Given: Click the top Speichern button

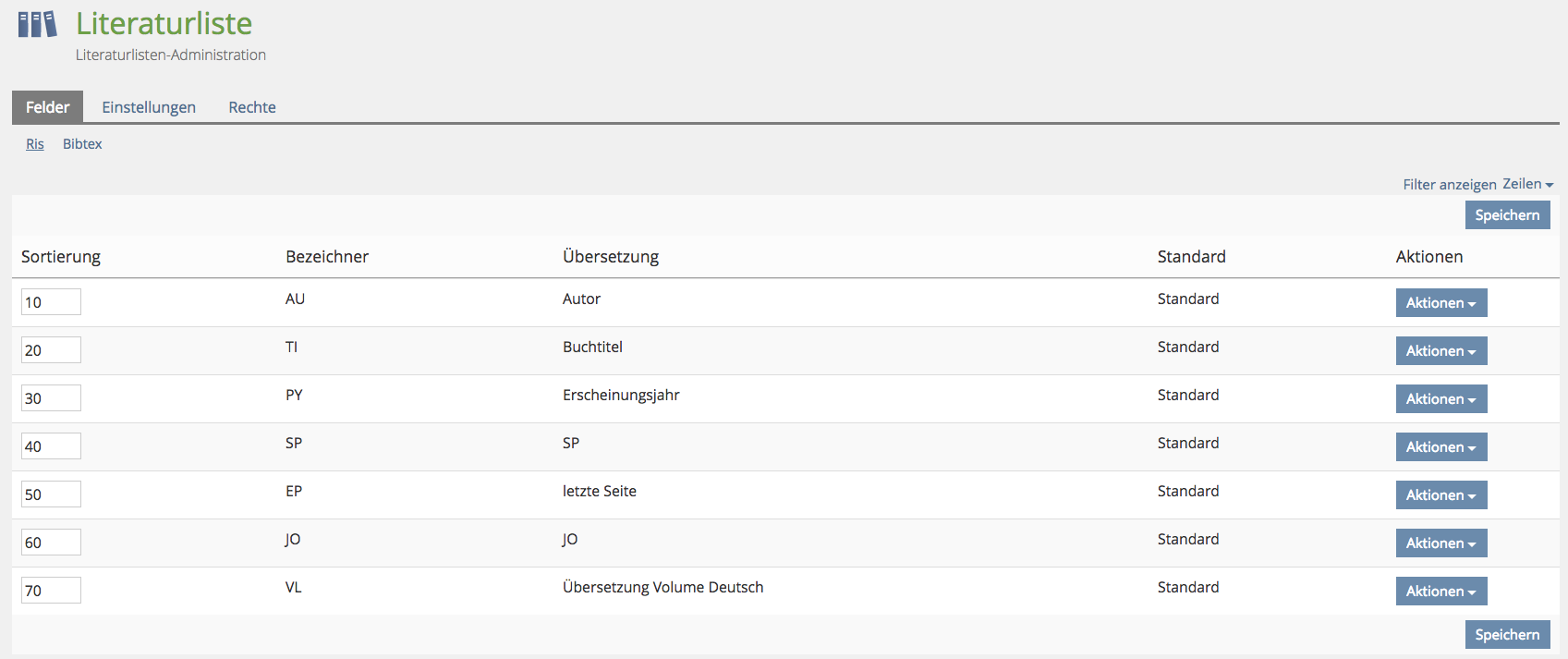Looking at the screenshot, I should 1507,215.
